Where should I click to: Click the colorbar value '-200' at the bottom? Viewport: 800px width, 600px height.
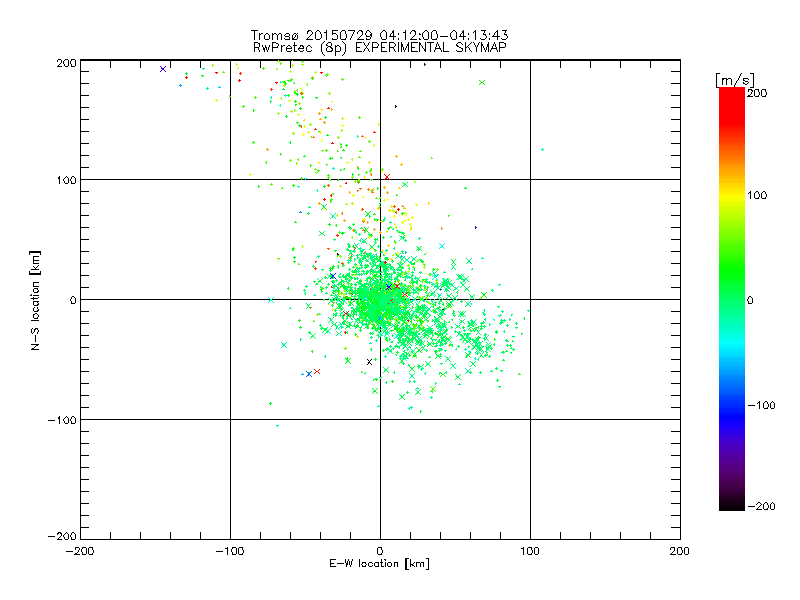click(761, 506)
